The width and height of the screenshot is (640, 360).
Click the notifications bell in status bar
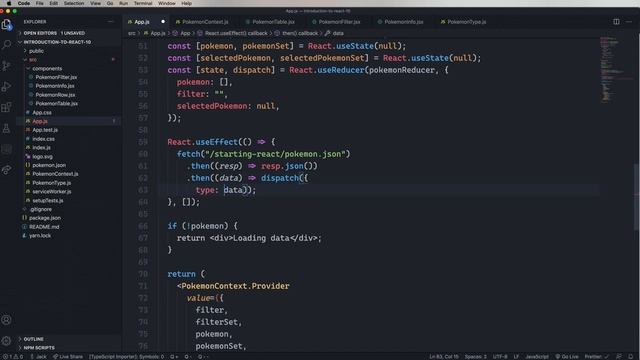tap(631, 357)
